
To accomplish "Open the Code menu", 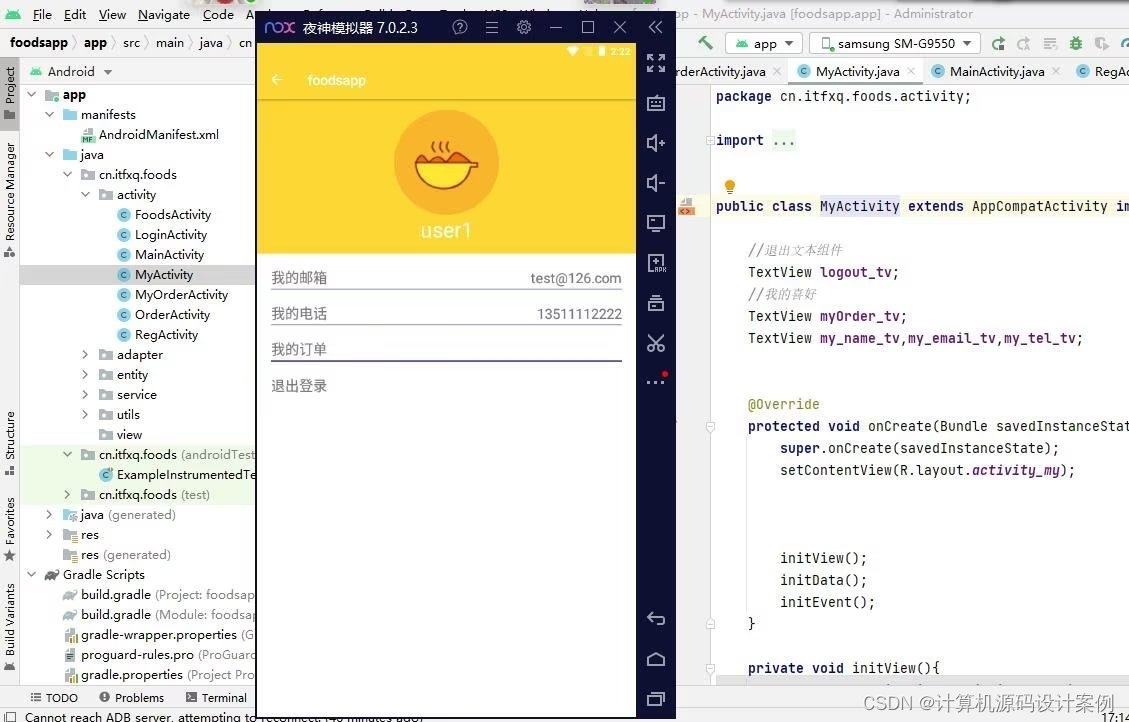I will click(x=218, y=14).
